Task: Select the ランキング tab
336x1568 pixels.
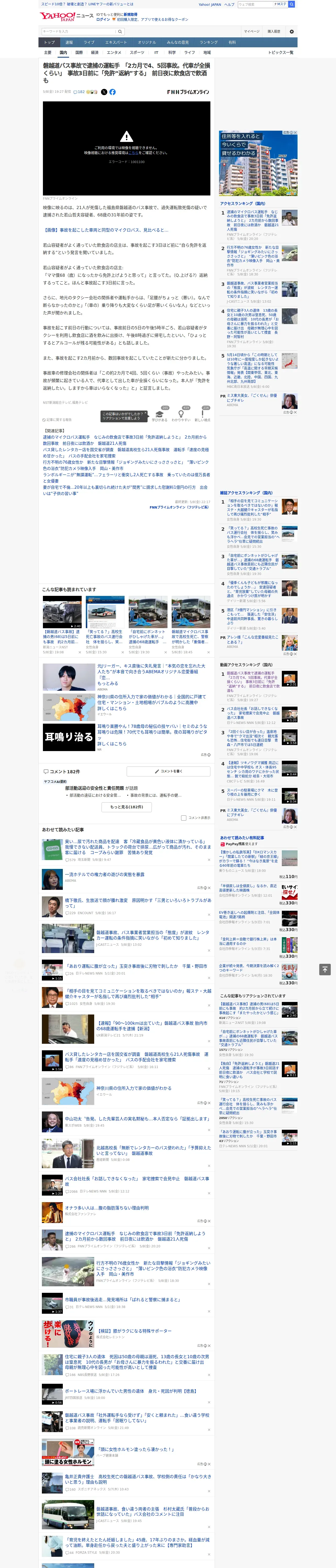Action: (209, 43)
